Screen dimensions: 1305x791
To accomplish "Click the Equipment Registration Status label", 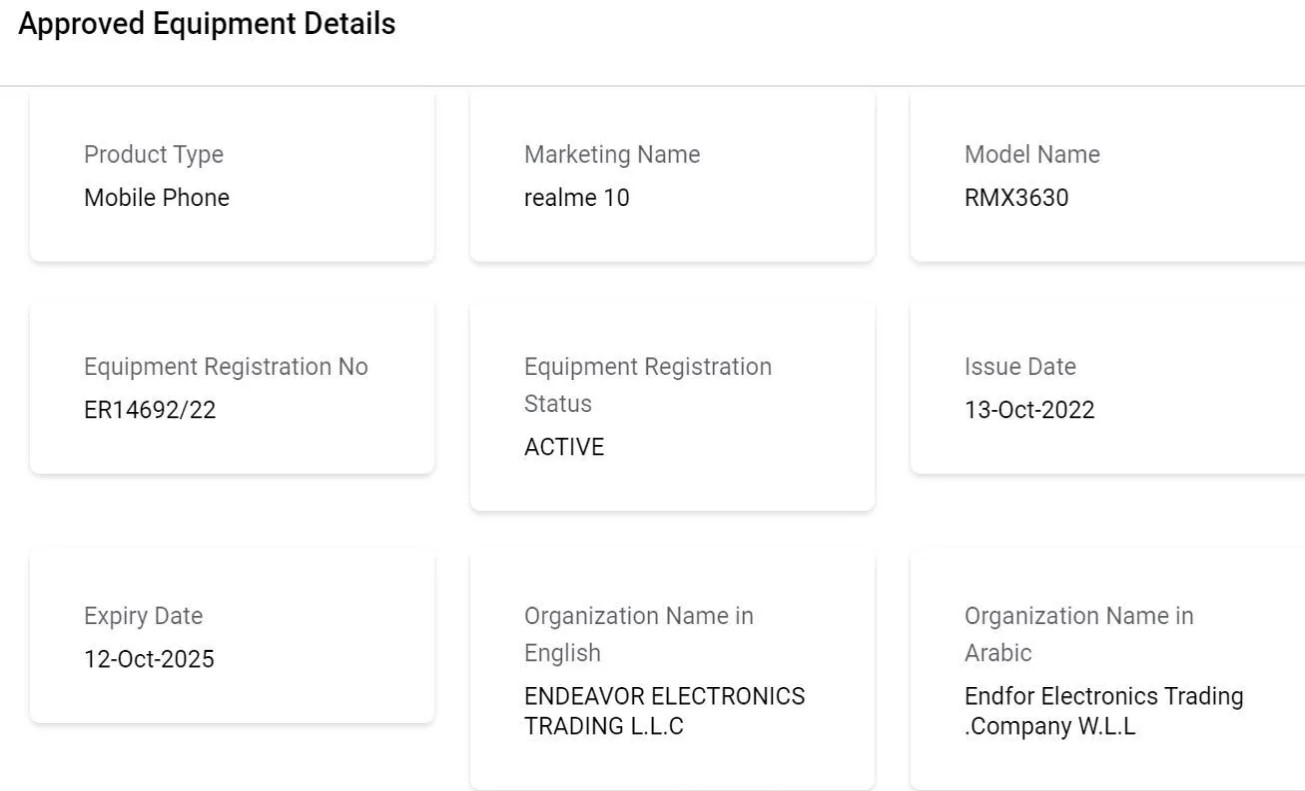I will 647,385.
